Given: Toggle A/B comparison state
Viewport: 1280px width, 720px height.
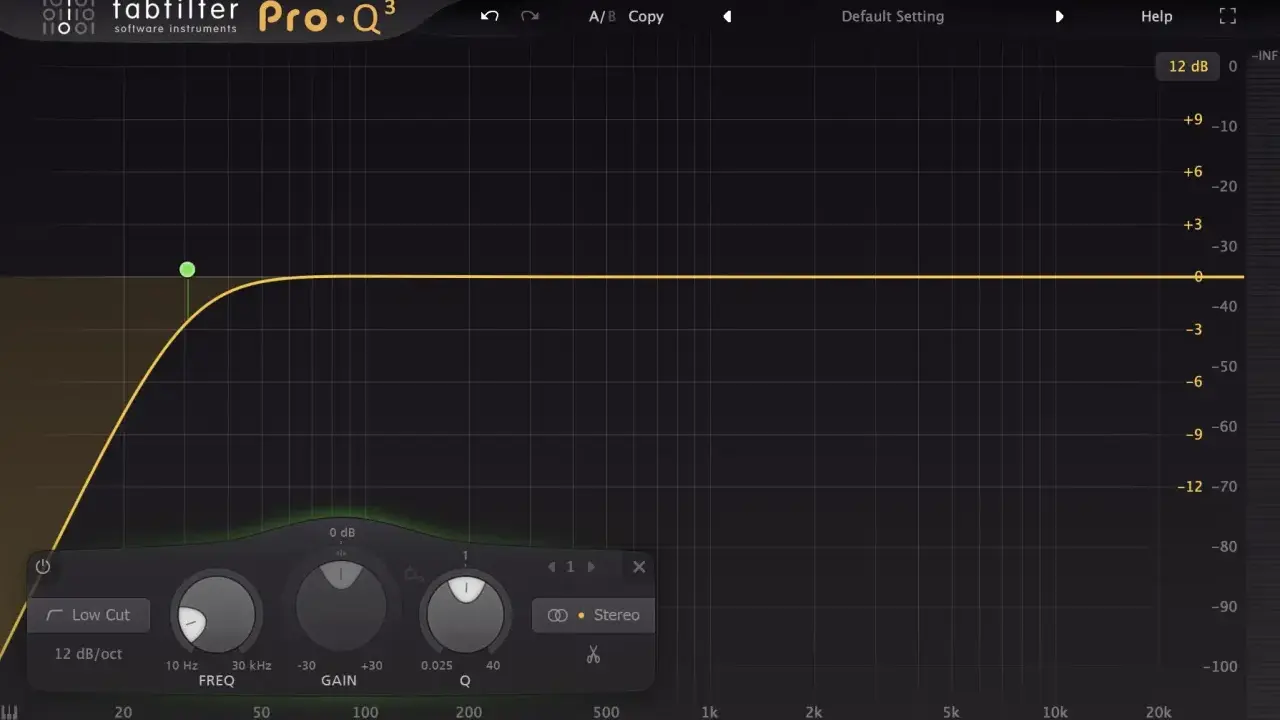Looking at the screenshot, I should pyautogui.click(x=602, y=16).
